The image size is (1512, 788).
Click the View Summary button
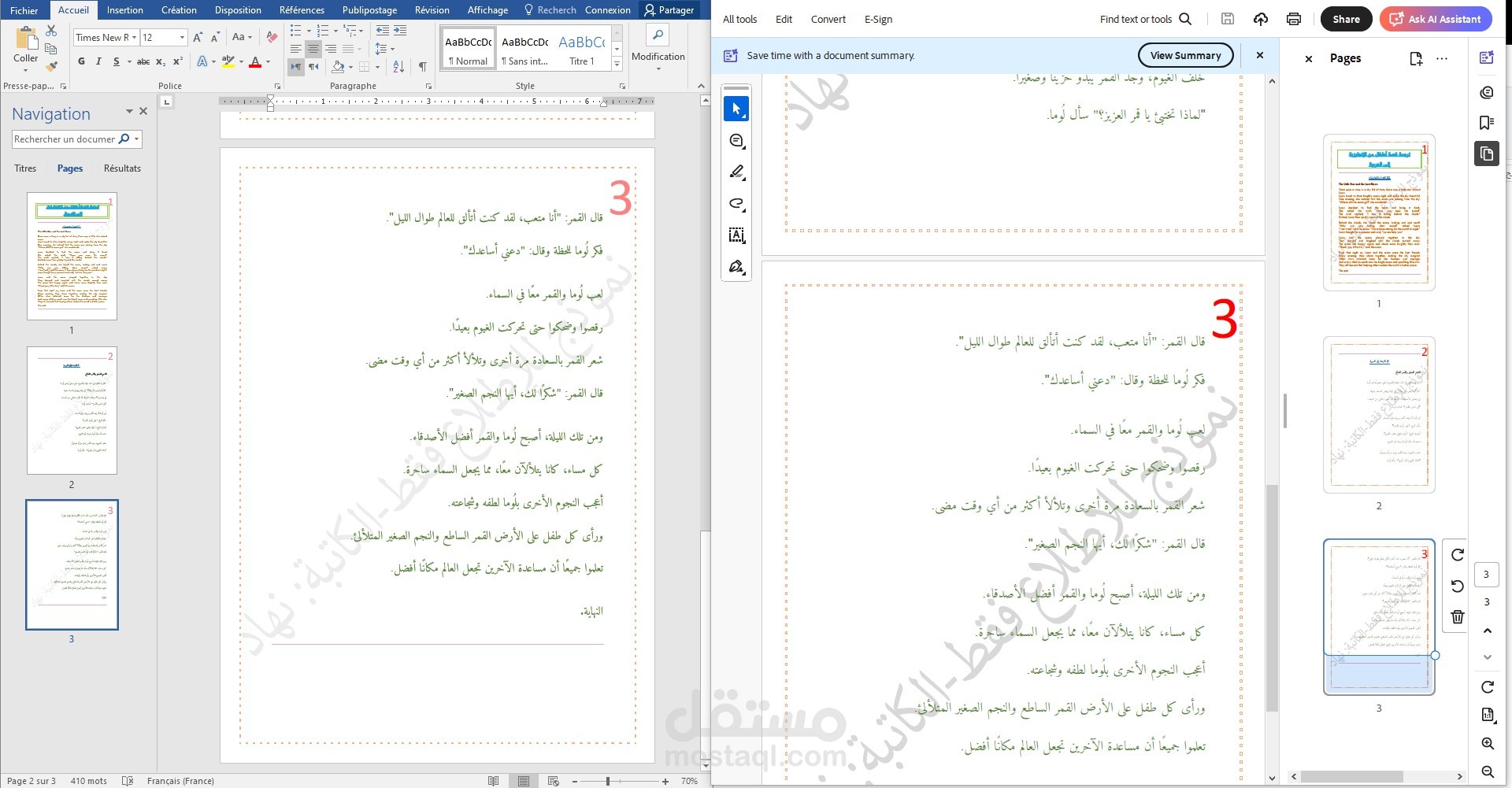(x=1185, y=55)
